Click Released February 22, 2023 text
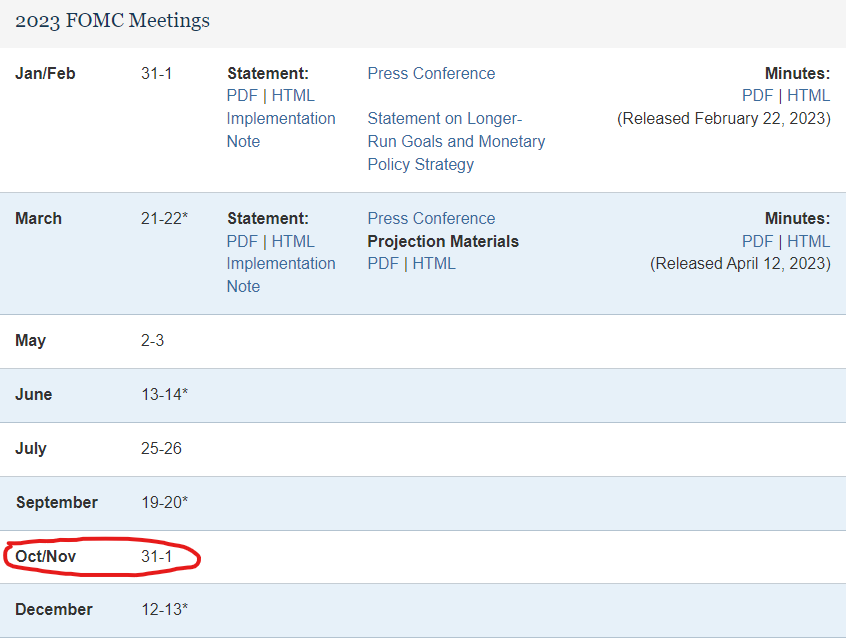This screenshot has width=846, height=638. (724, 119)
